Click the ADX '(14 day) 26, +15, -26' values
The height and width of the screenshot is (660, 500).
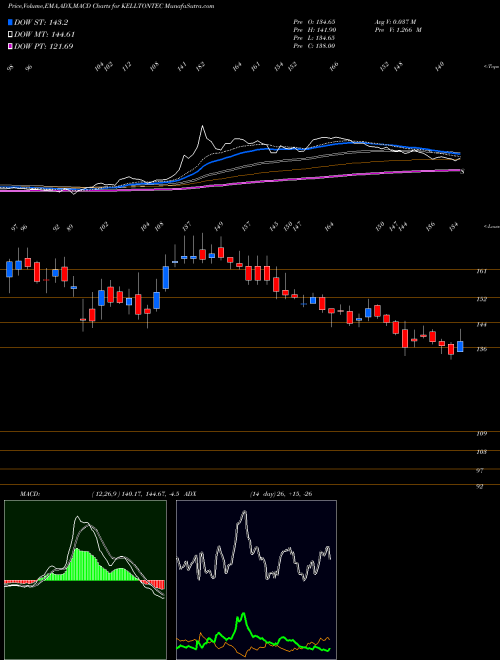click(281, 494)
